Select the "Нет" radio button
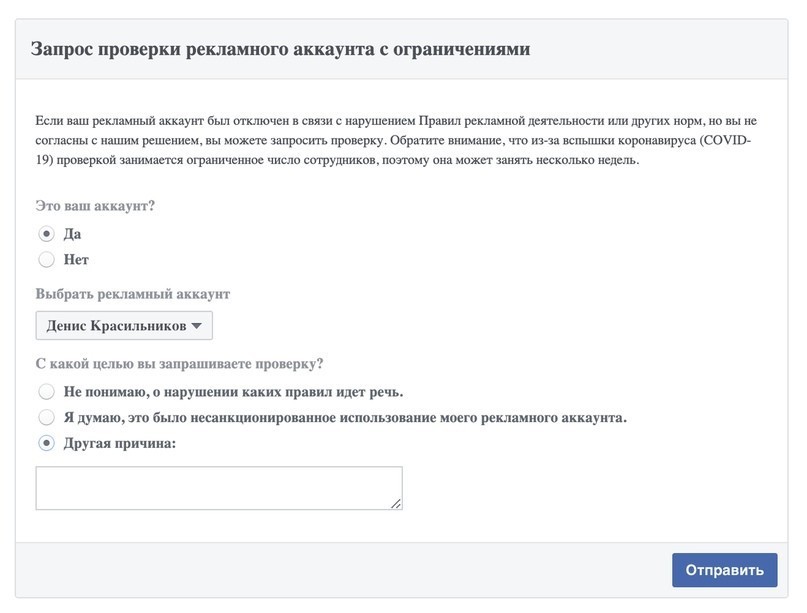This screenshot has height=613, width=807. 46,259
